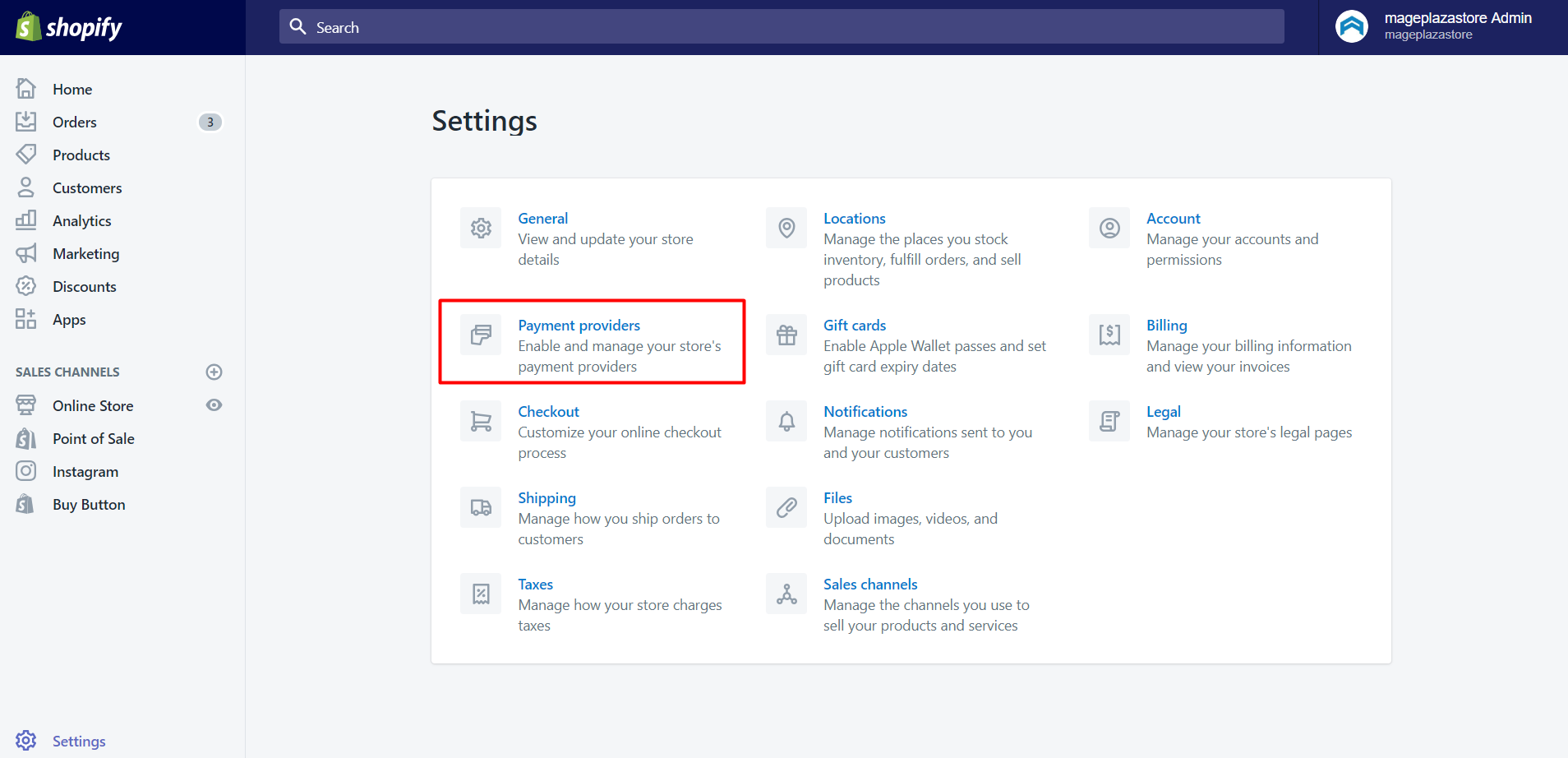Navigate to Customers via sidebar icon
This screenshot has width=1568, height=758.
pos(25,187)
